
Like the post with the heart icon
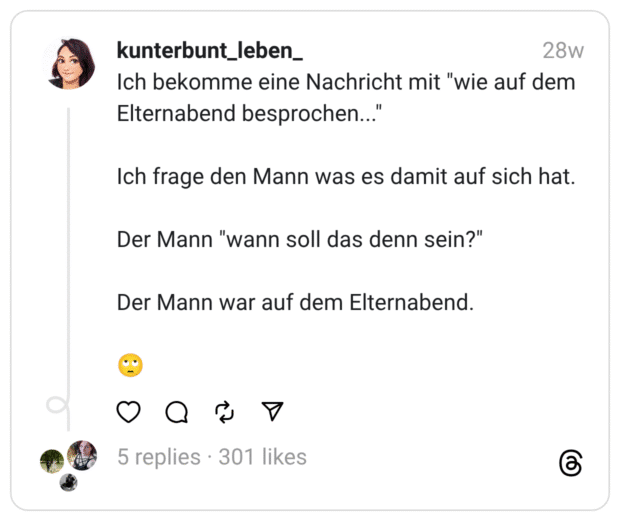click(x=129, y=411)
